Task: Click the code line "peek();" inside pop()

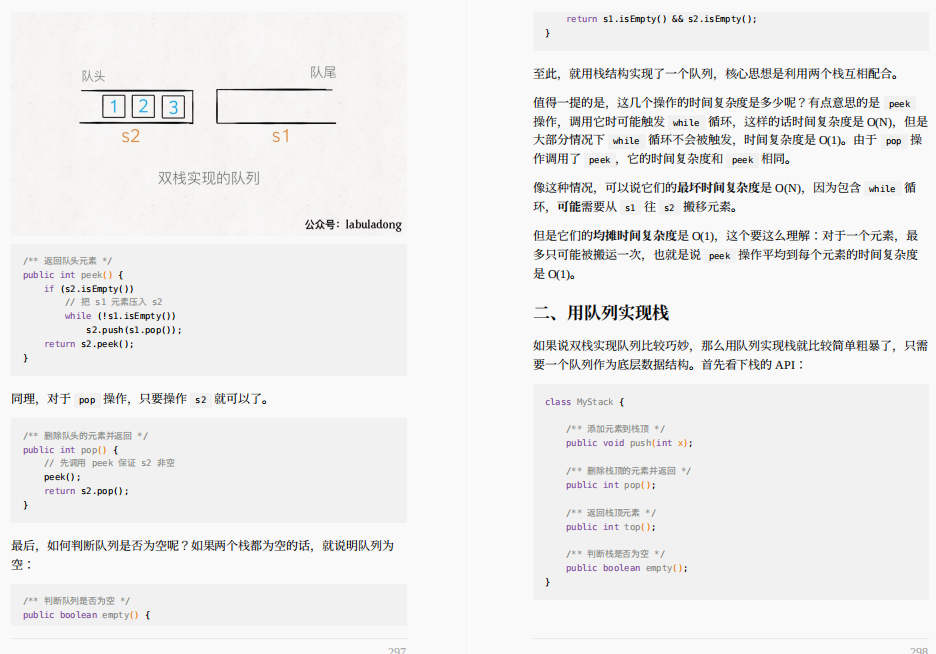Action: (62, 477)
